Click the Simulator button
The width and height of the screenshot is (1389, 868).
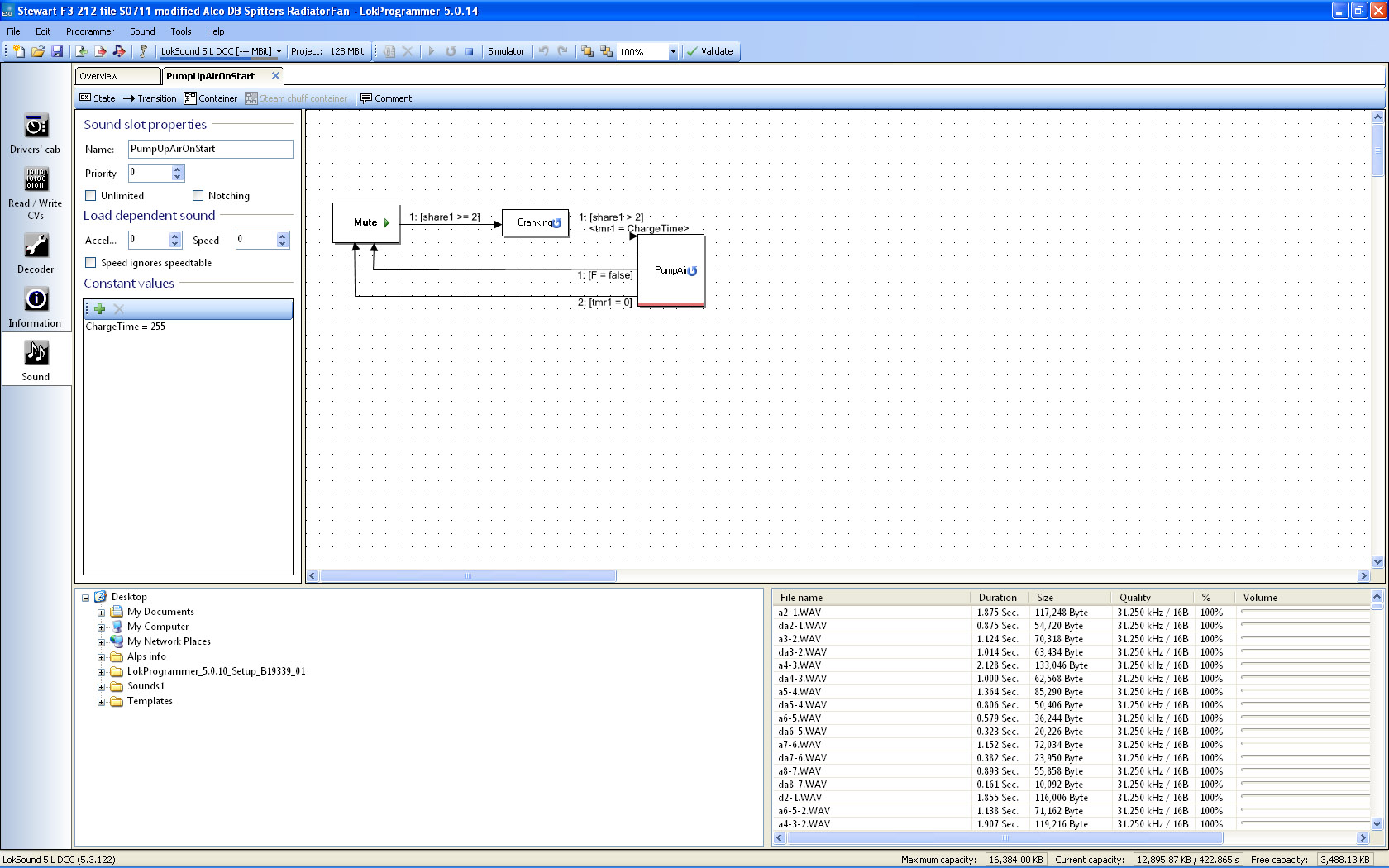[x=506, y=51]
